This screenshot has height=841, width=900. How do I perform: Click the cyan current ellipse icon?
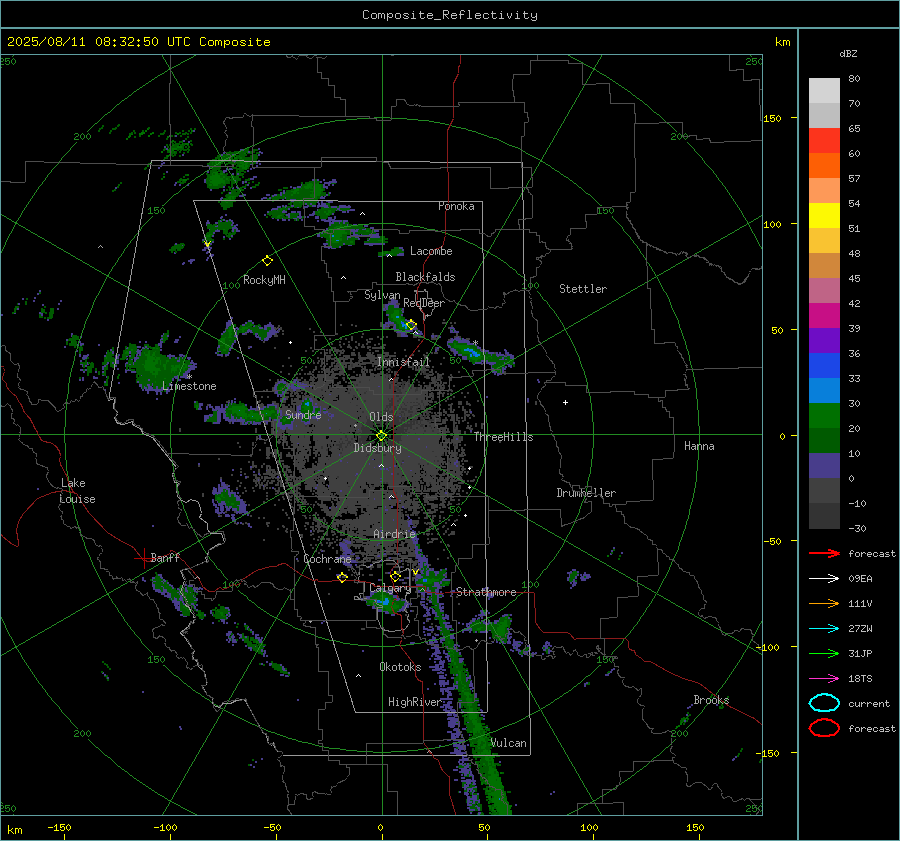pos(824,703)
